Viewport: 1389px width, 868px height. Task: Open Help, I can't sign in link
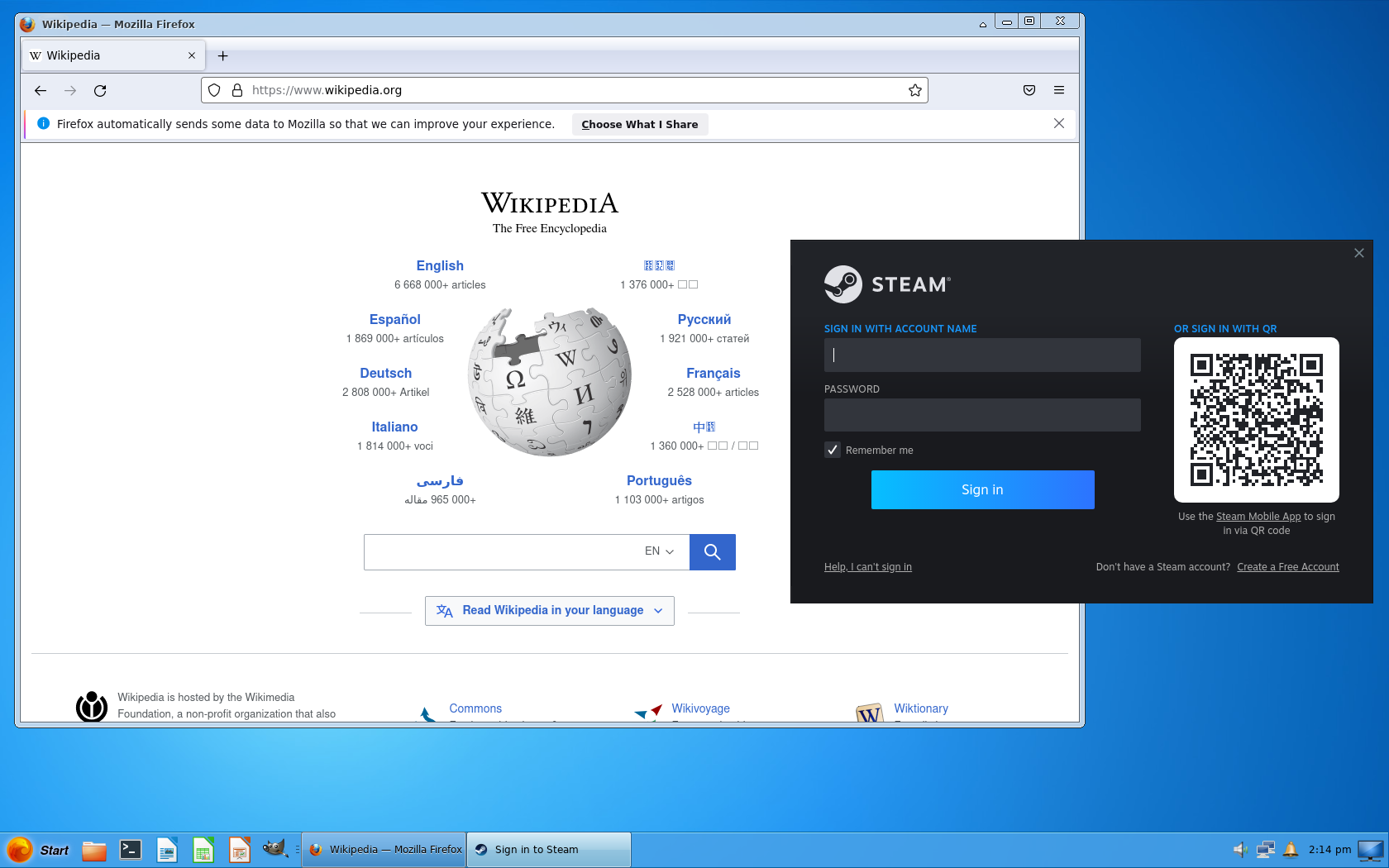(x=868, y=567)
